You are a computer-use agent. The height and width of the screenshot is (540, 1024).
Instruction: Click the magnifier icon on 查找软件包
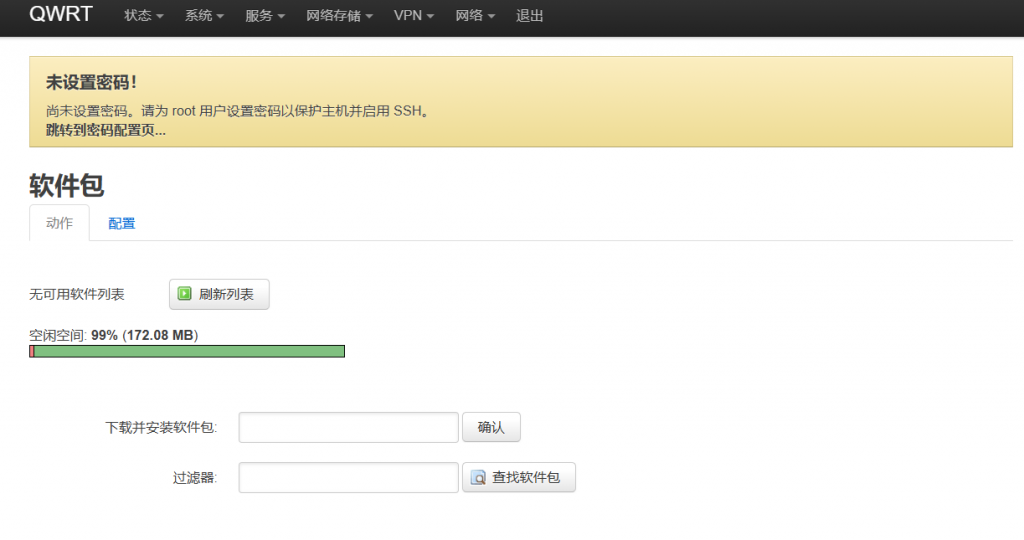tap(479, 478)
